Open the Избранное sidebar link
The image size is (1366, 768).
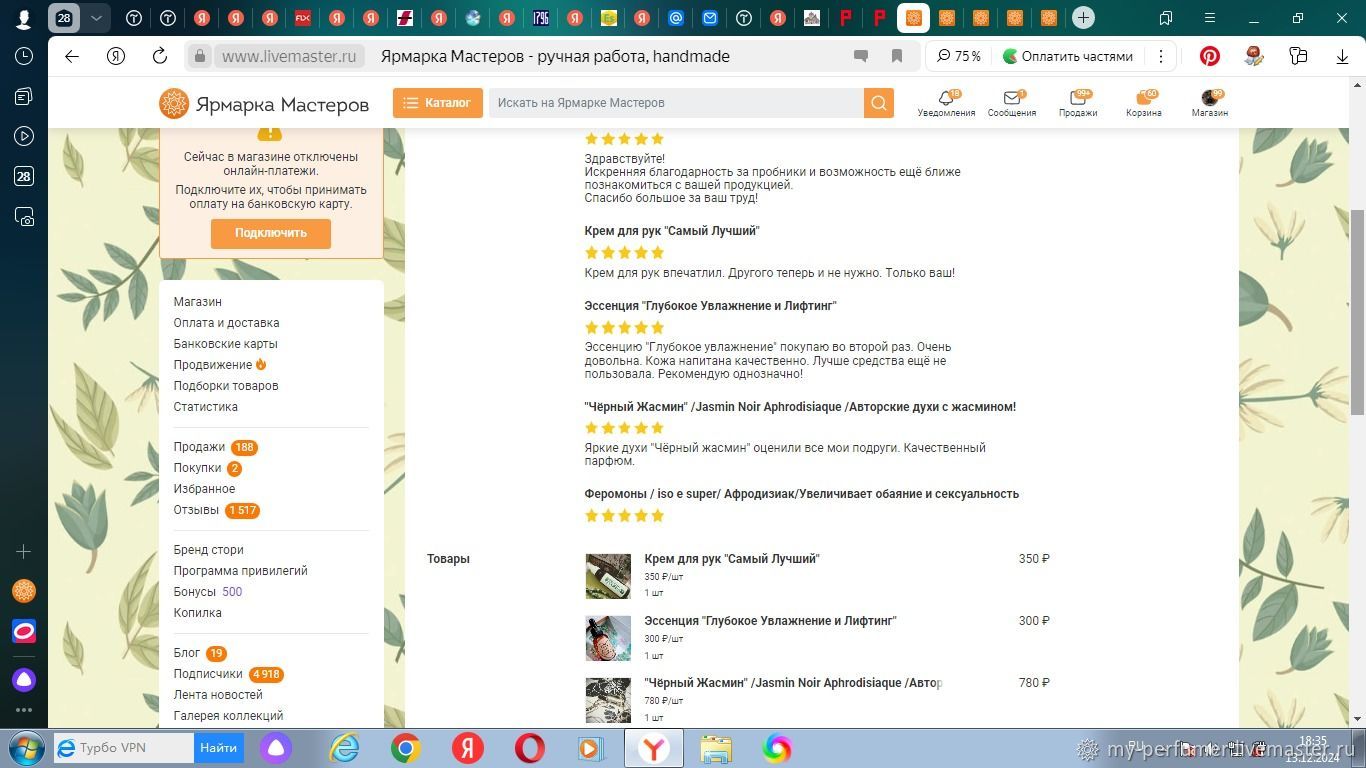(204, 489)
